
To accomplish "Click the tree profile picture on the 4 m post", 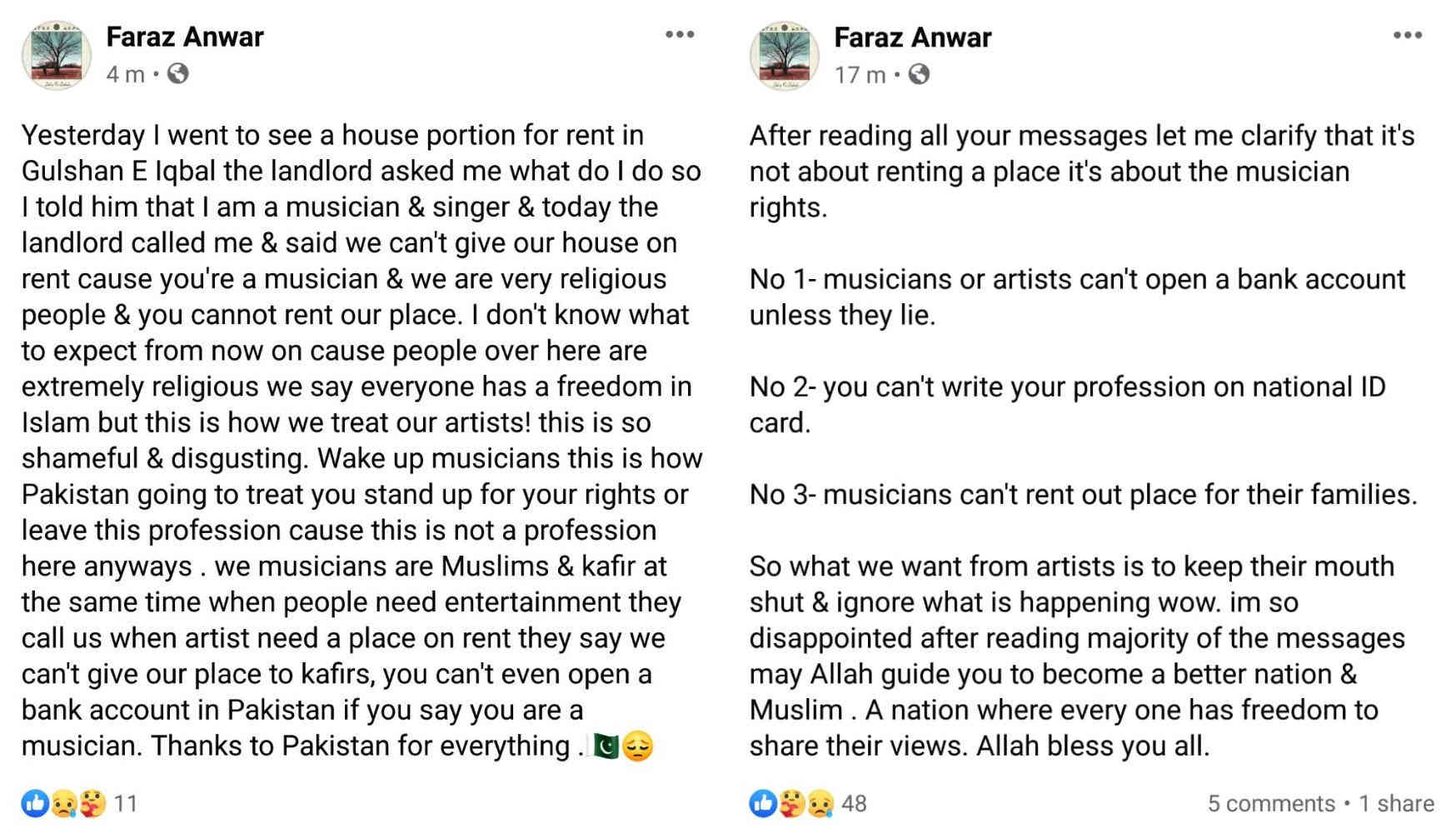I will pos(57,55).
